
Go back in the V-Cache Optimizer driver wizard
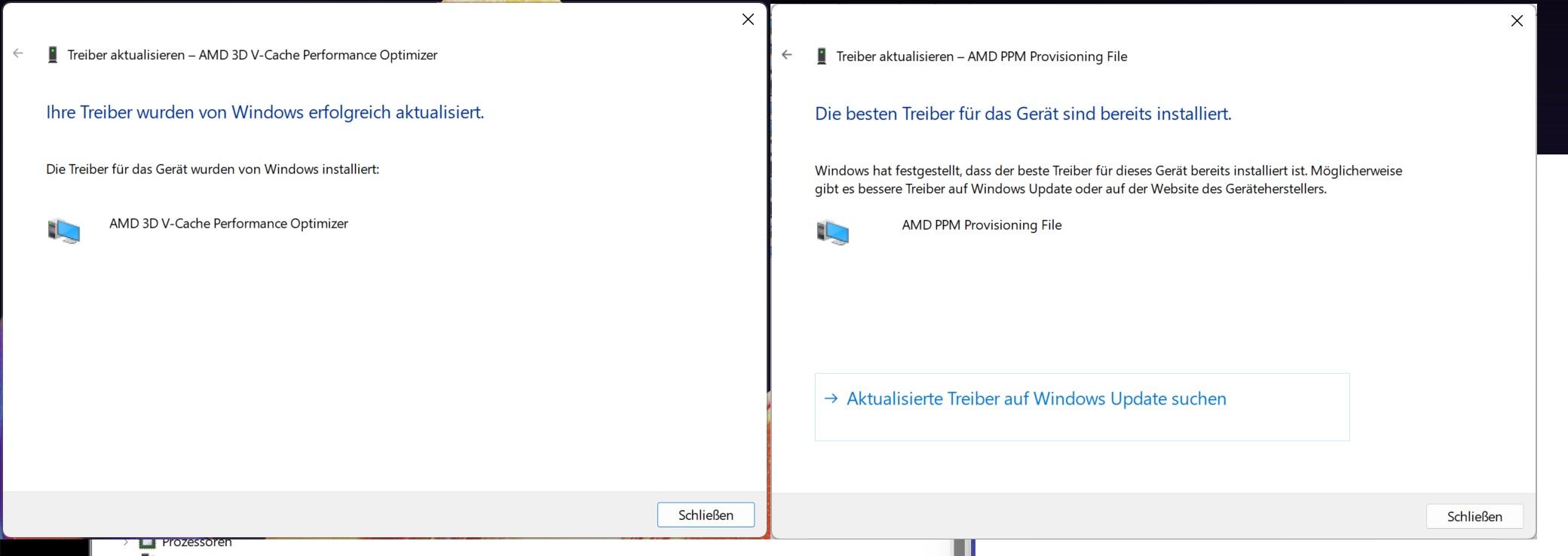coord(18,53)
